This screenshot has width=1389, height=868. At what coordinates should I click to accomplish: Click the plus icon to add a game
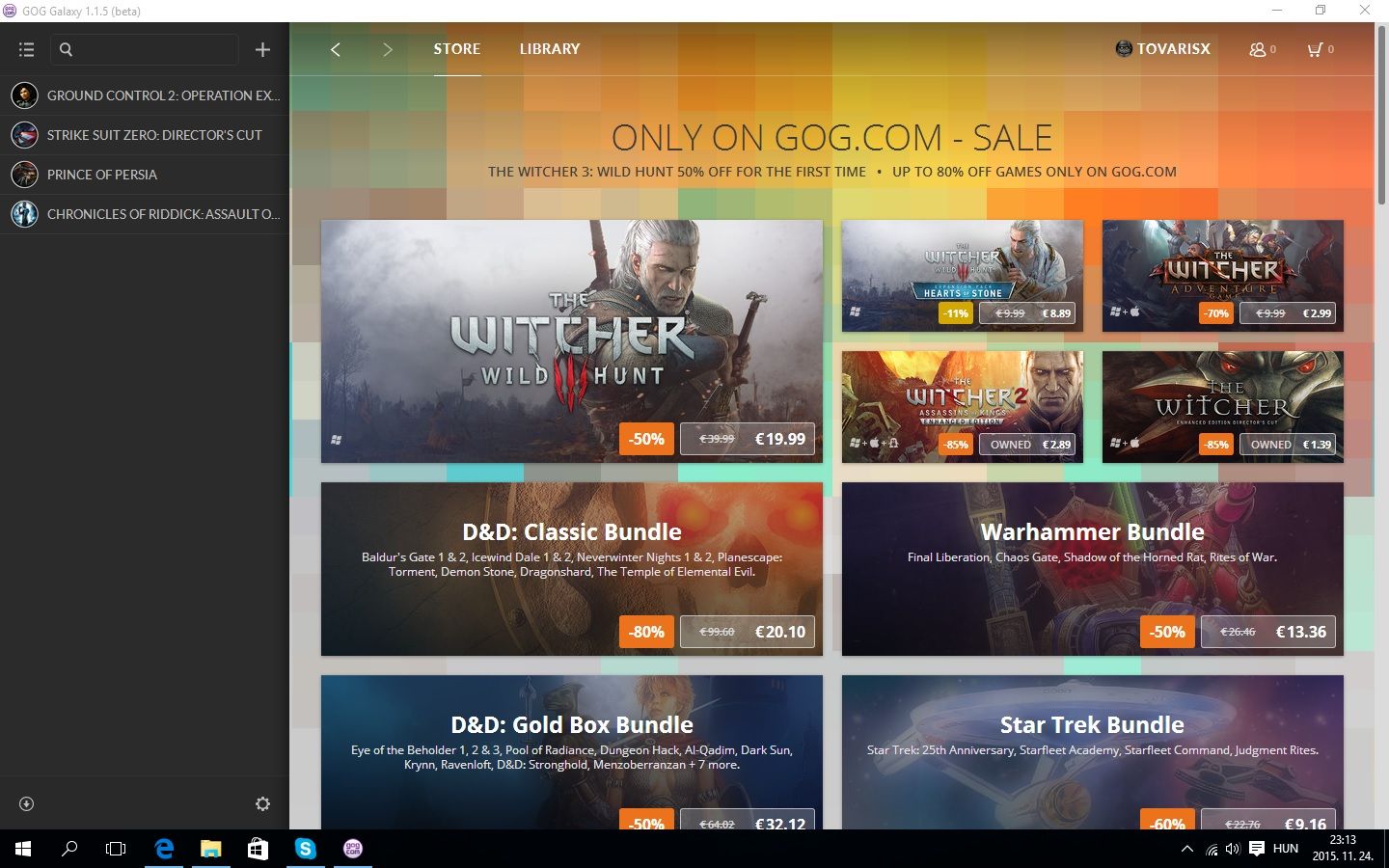tap(262, 49)
